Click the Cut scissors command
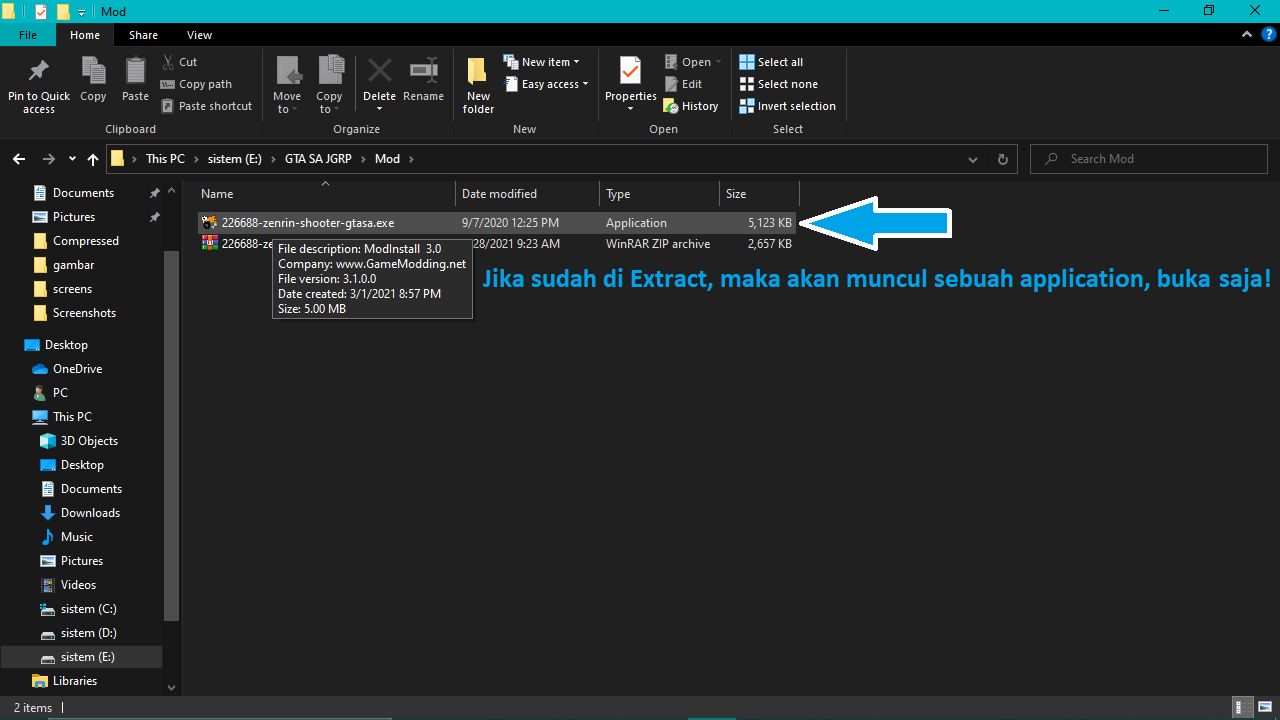The width and height of the screenshot is (1280, 720). [x=179, y=62]
